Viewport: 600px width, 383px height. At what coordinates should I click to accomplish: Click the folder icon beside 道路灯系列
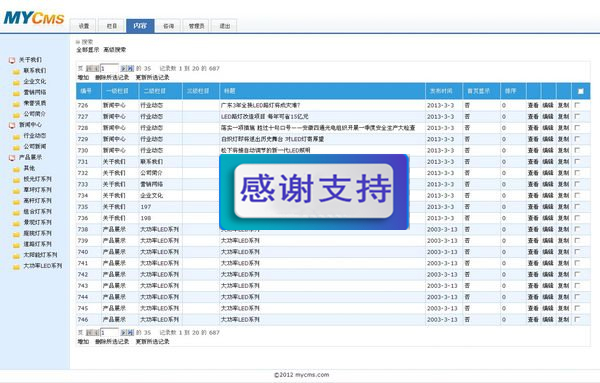tap(16, 244)
